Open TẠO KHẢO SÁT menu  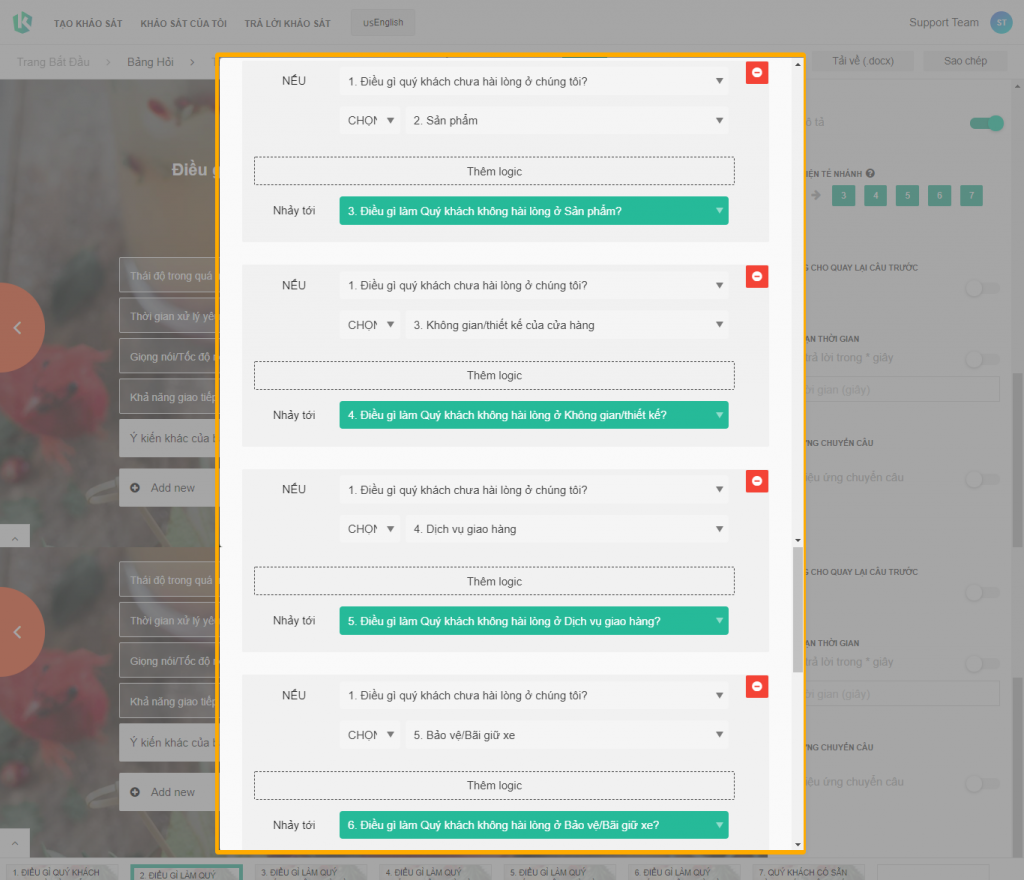click(88, 24)
